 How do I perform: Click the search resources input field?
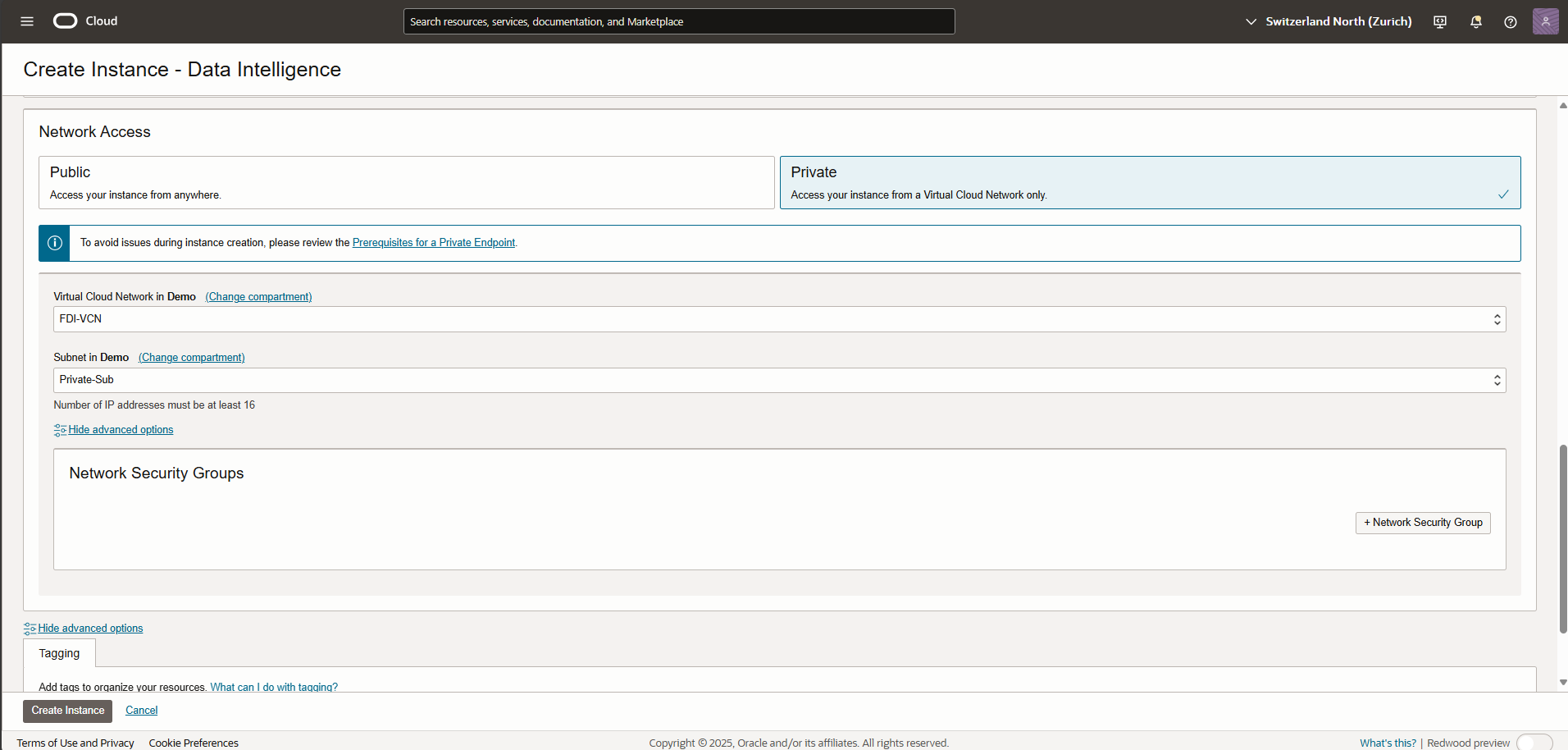[x=678, y=21]
